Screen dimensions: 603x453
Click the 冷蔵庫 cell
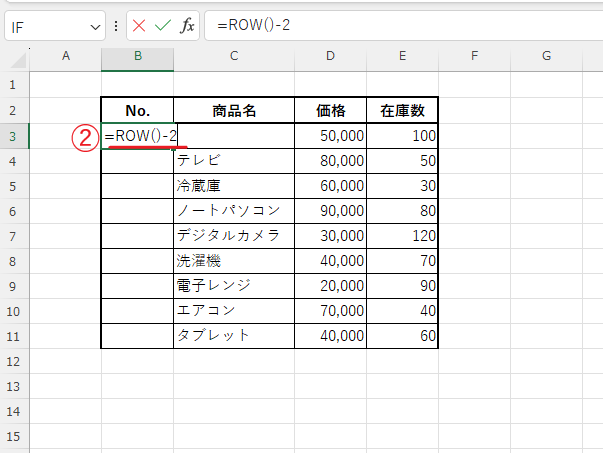[x=234, y=186]
